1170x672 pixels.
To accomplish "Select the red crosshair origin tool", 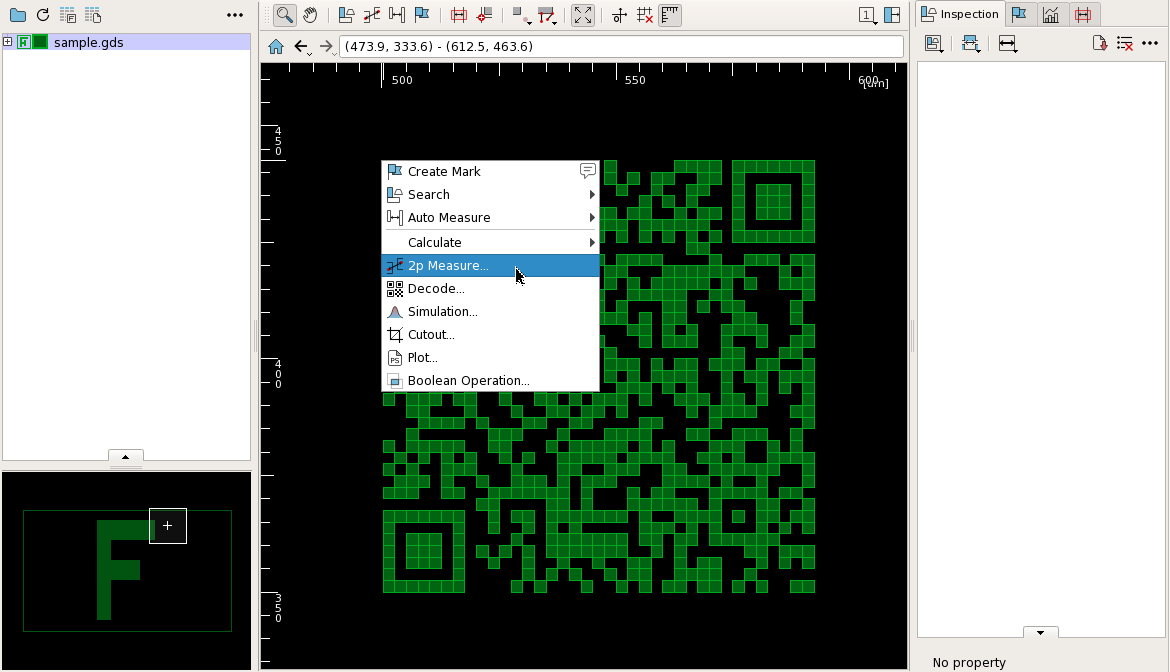I will pos(484,15).
